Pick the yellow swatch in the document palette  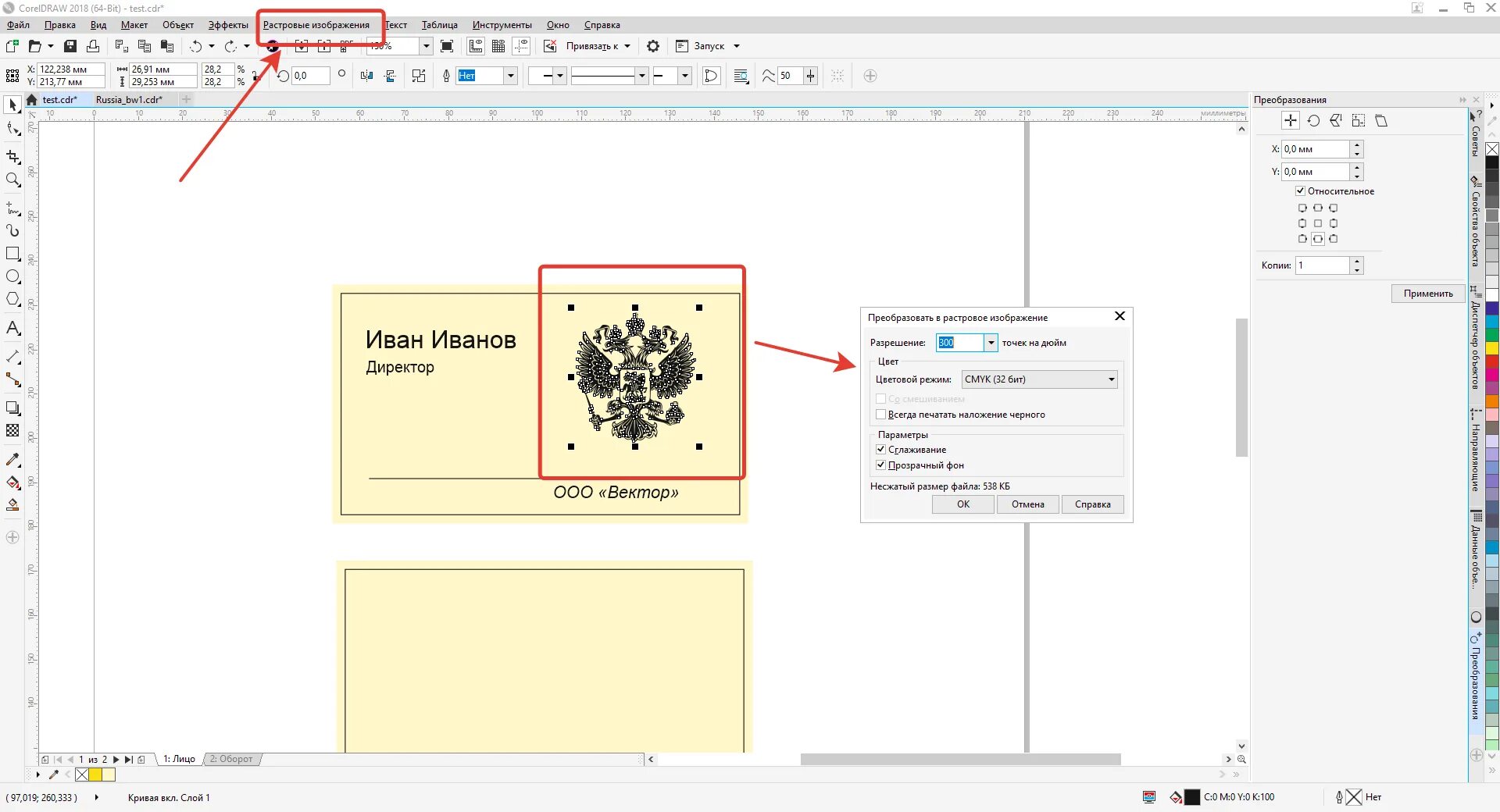pos(95,775)
